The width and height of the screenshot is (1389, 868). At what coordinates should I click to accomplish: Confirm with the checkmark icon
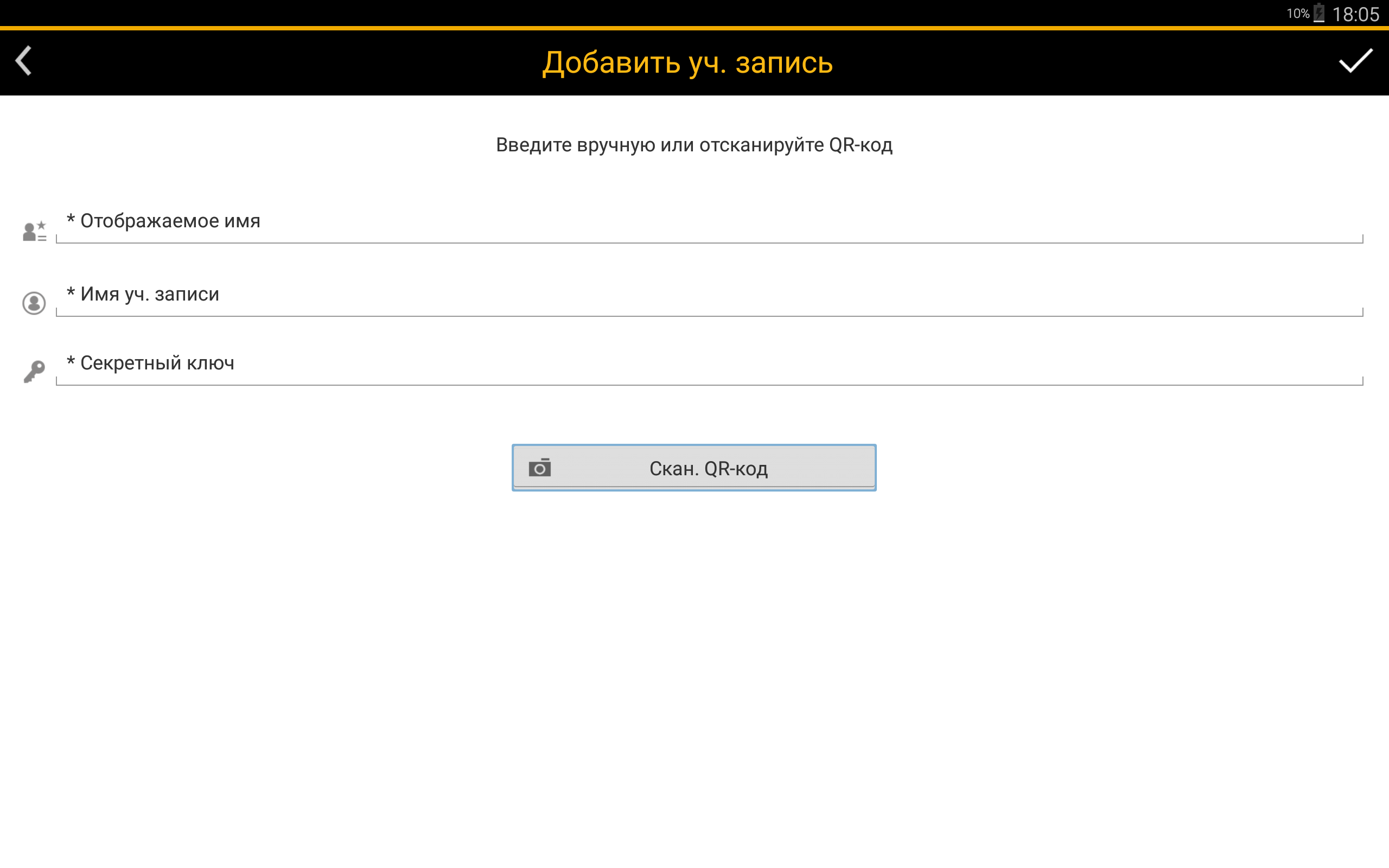click(1356, 61)
